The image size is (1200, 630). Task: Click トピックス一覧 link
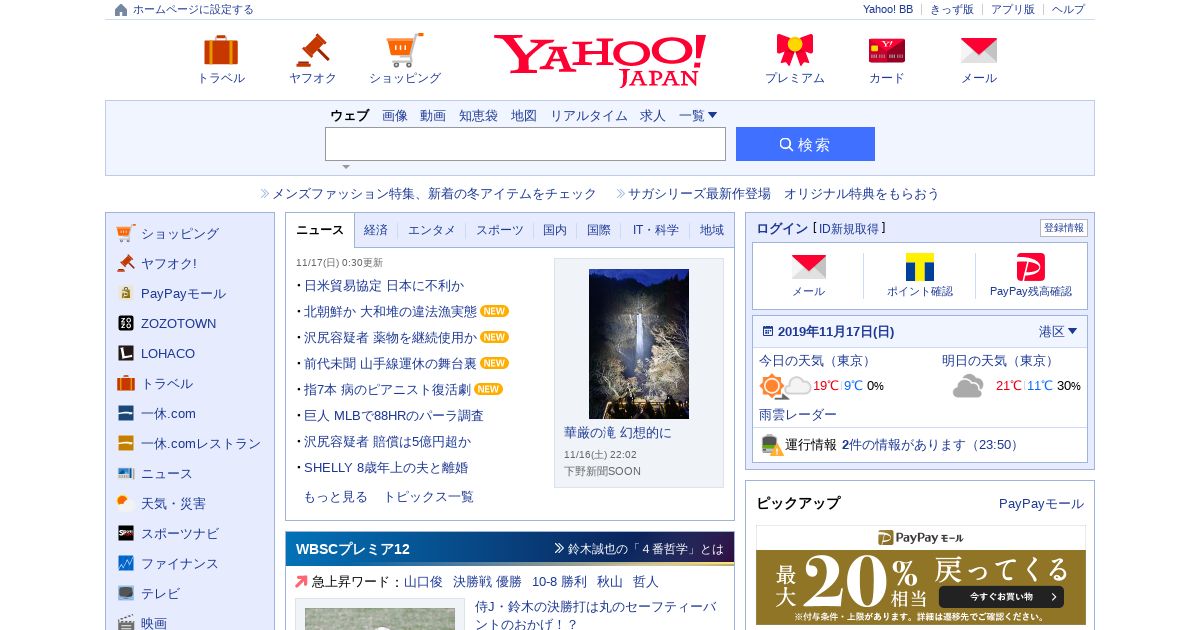click(x=428, y=497)
